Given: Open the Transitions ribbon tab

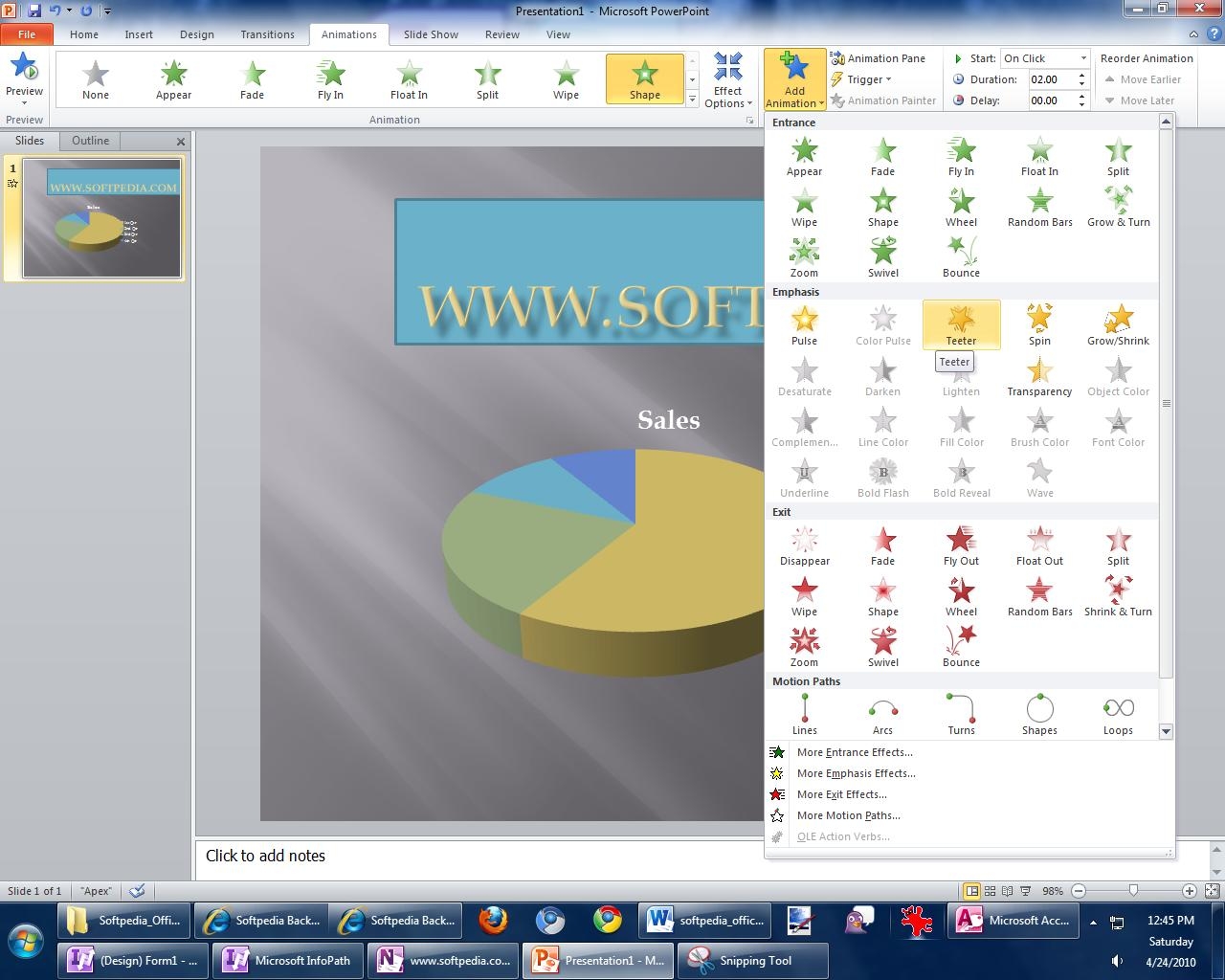Looking at the screenshot, I should (267, 34).
